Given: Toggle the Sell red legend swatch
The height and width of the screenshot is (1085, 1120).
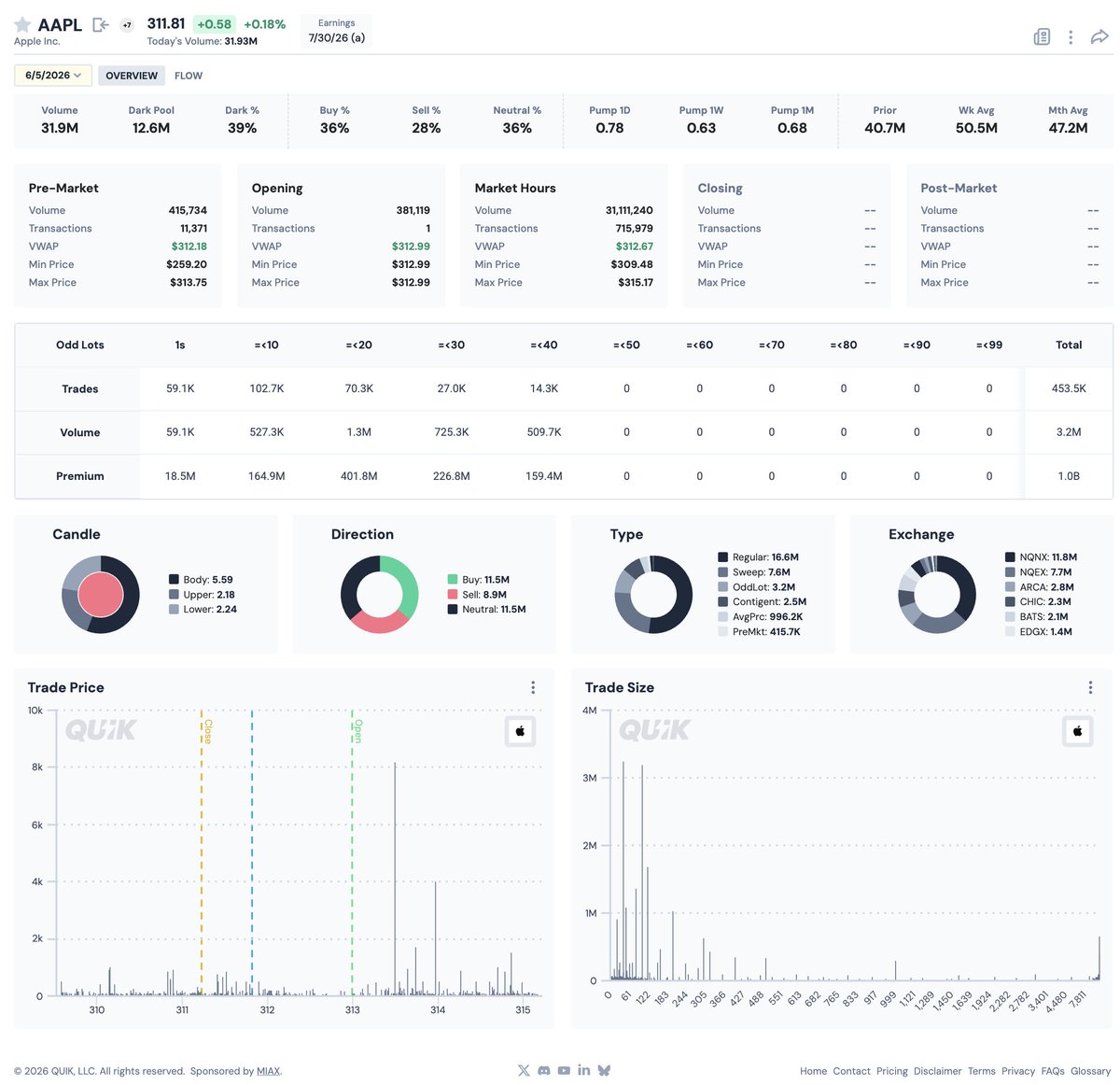Looking at the screenshot, I should point(453,595).
